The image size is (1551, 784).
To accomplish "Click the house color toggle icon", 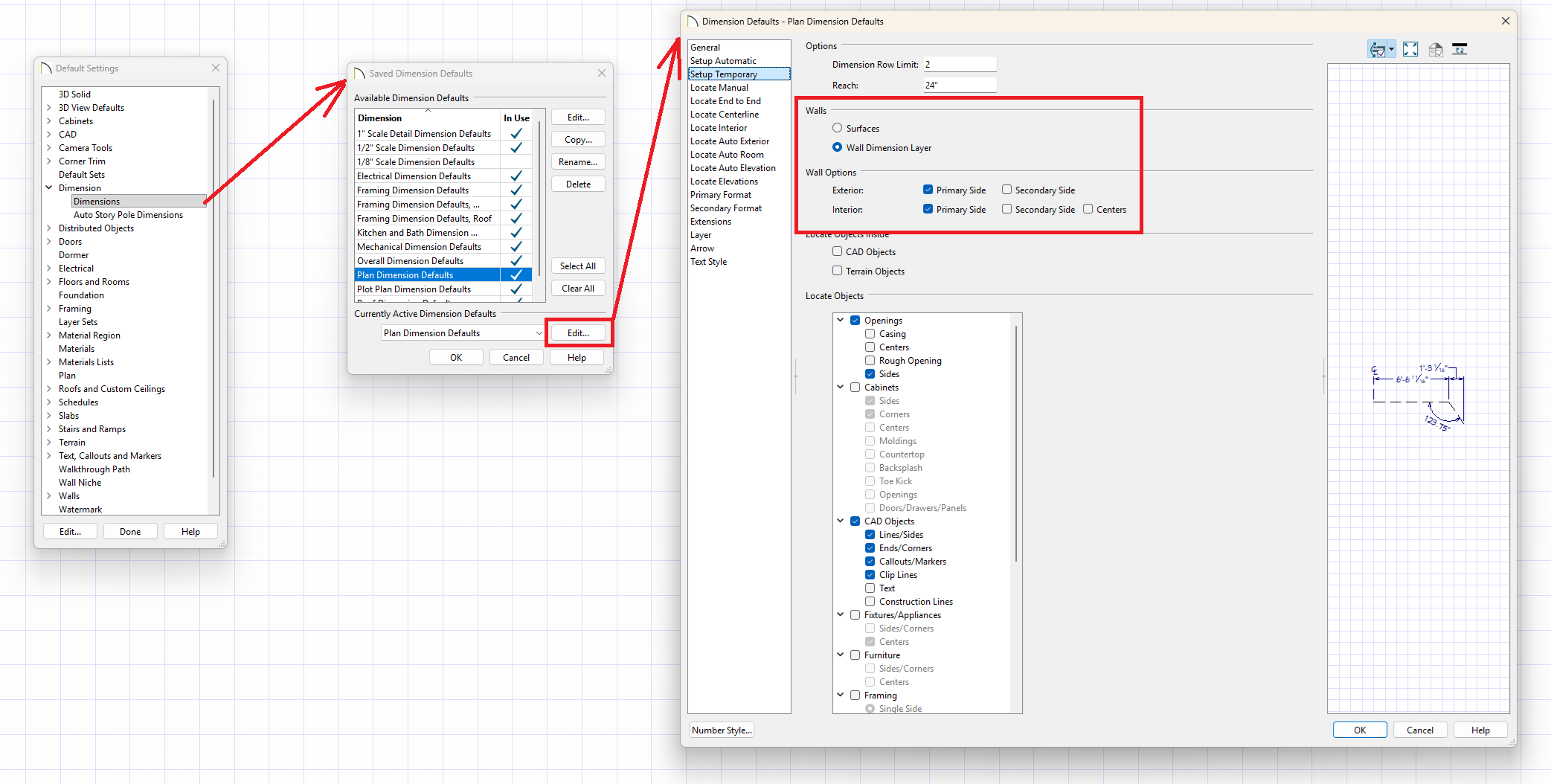I will click(x=1435, y=50).
